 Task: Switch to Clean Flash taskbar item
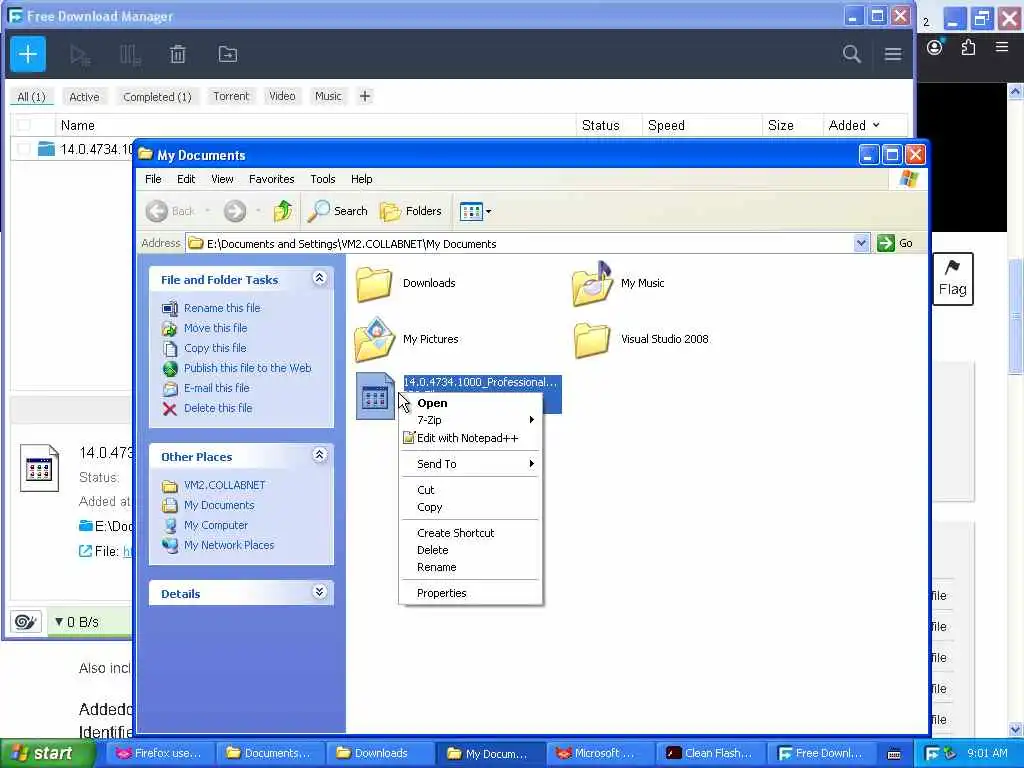click(x=709, y=753)
